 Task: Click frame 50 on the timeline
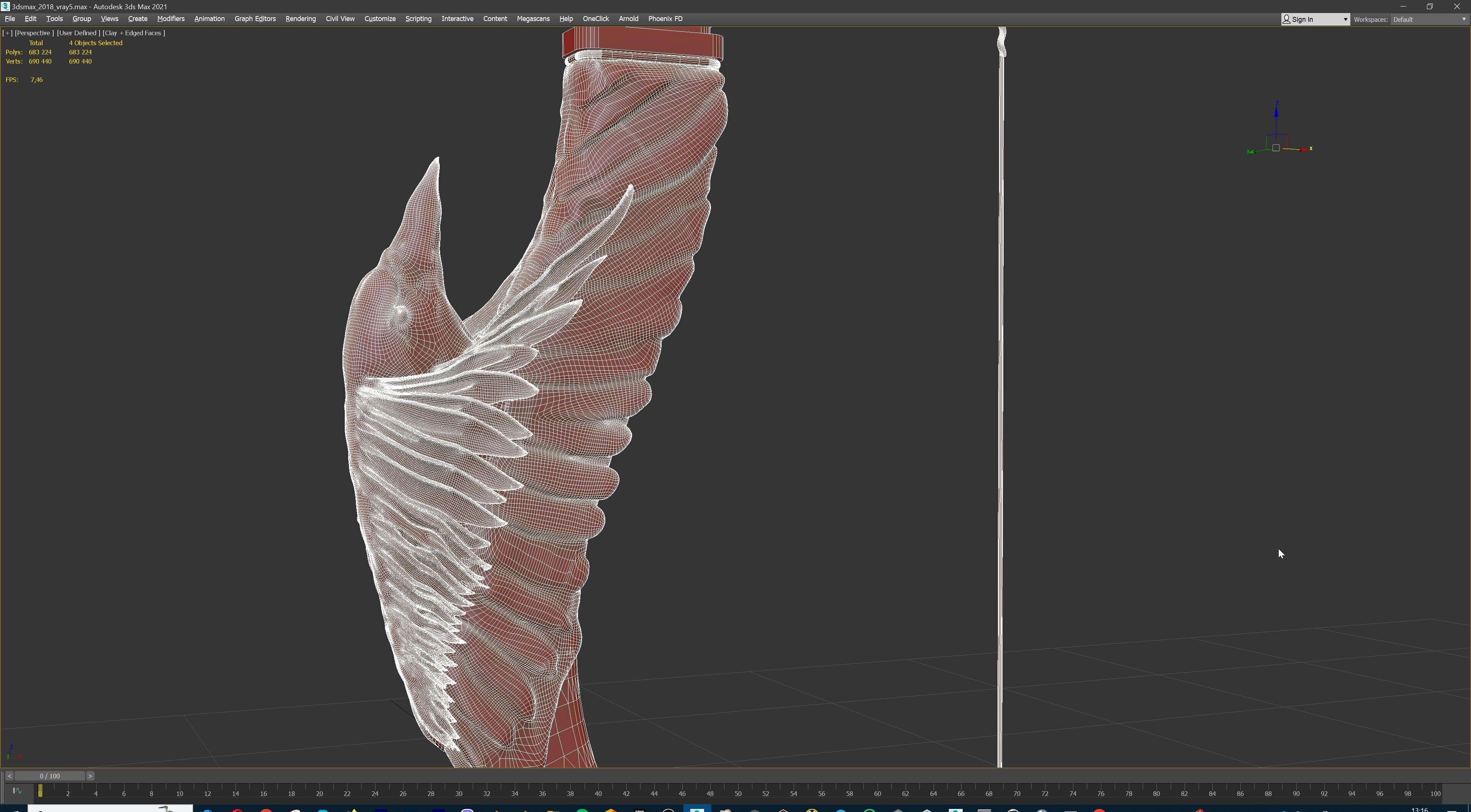[738, 792]
